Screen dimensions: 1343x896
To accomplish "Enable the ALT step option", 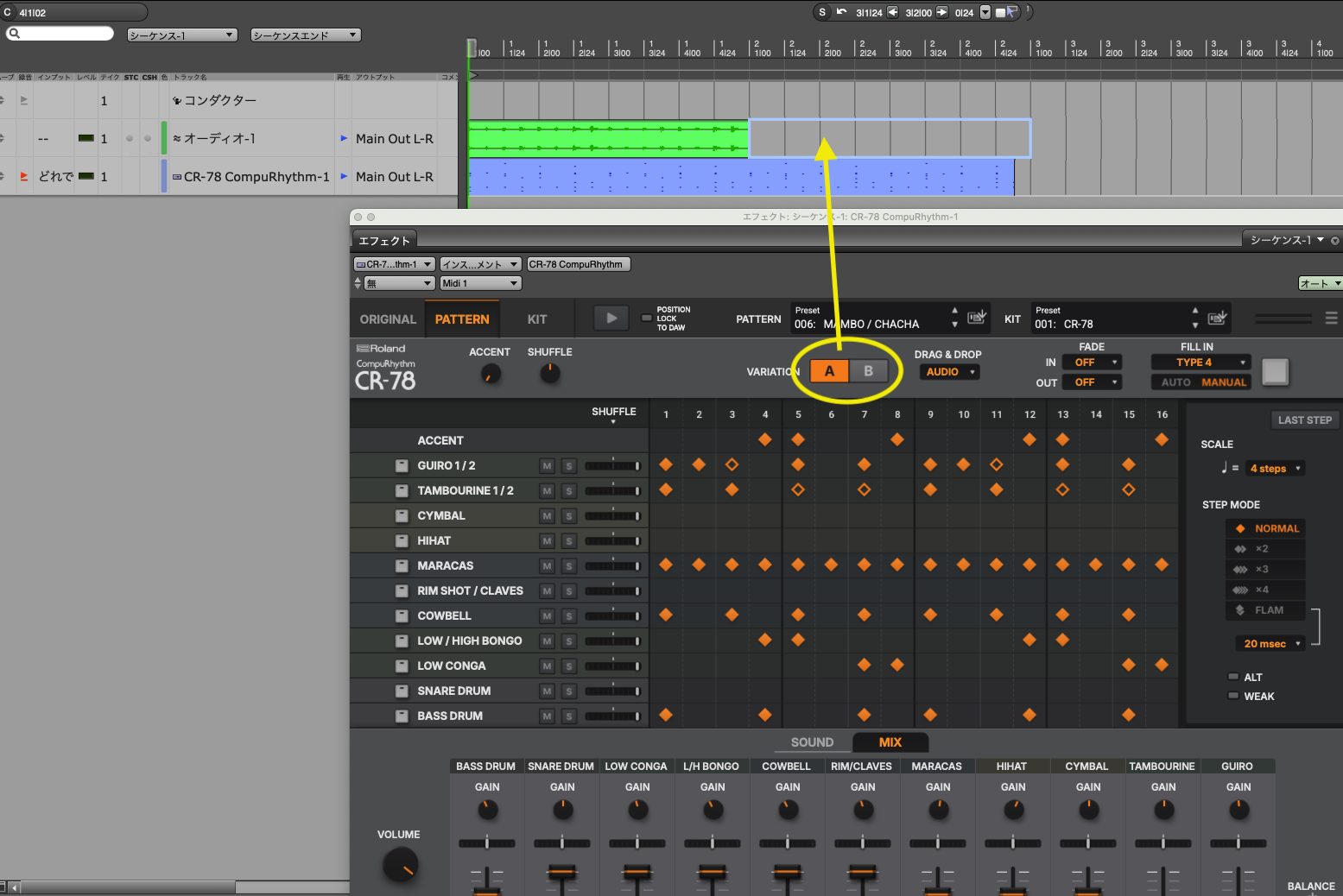I will pyautogui.click(x=1233, y=677).
